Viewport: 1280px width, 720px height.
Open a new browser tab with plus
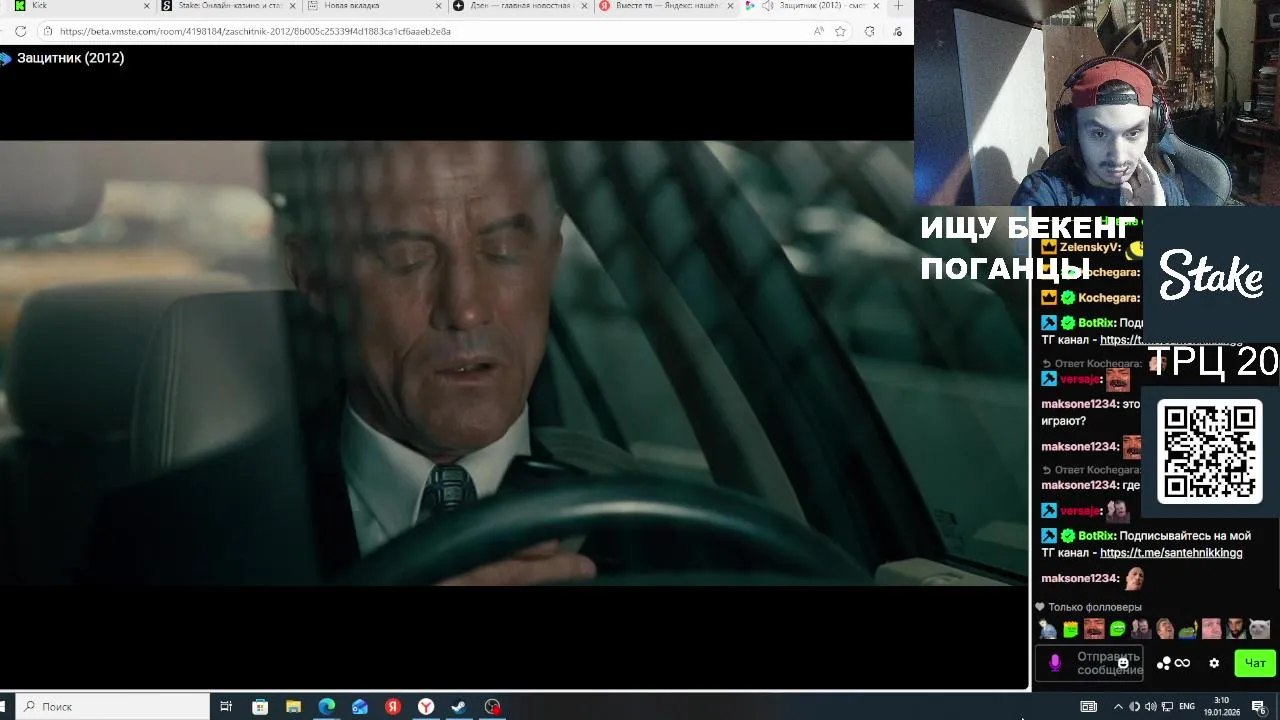click(898, 6)
